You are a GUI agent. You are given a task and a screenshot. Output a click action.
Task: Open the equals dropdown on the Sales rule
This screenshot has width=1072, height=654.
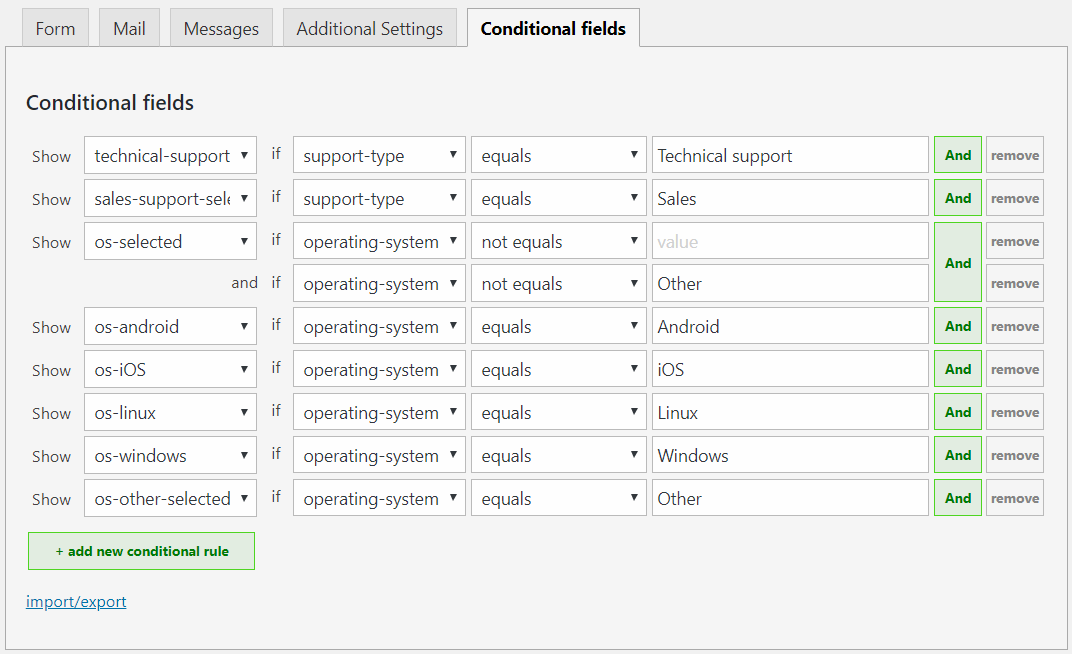558,197
